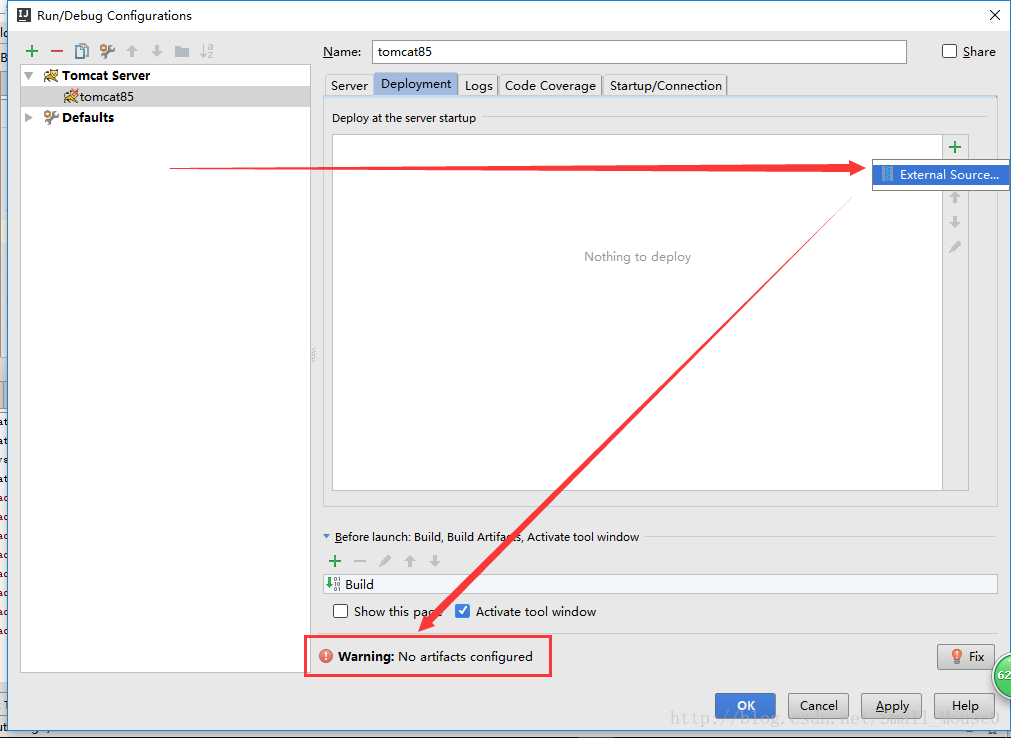The image size is (1011, 738).
Task: Click the Fix button
Action: pos(966,657)
